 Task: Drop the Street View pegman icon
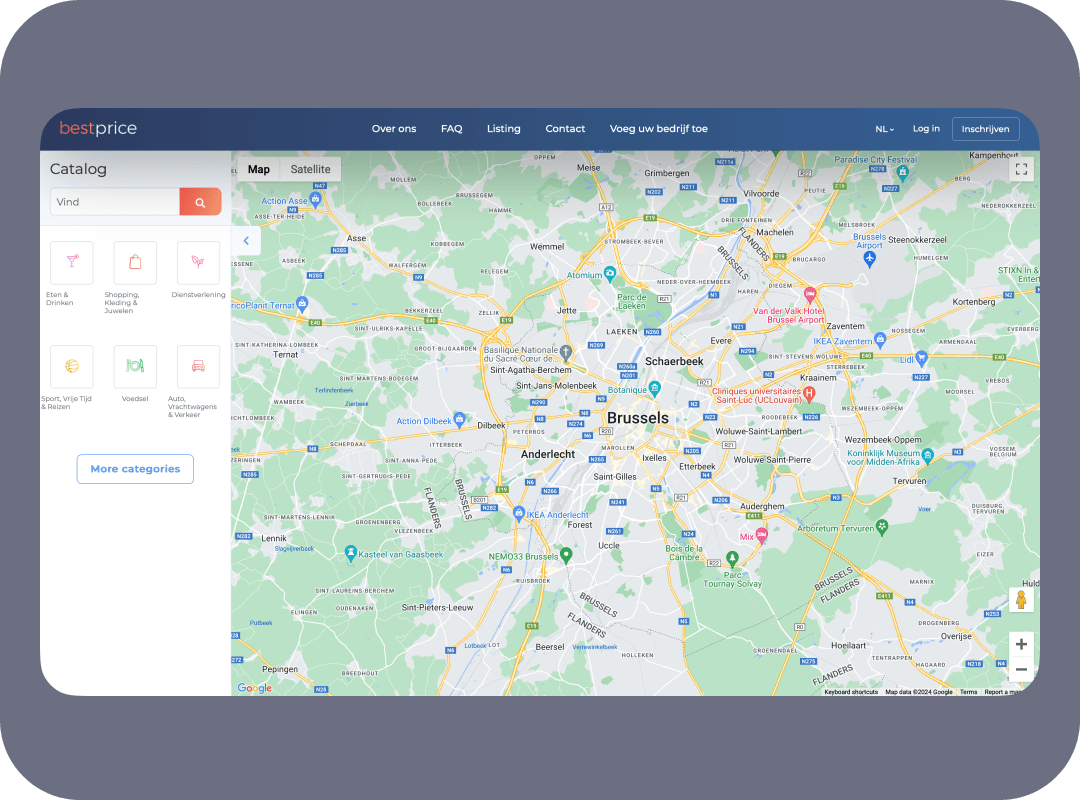coord(1021,600)
